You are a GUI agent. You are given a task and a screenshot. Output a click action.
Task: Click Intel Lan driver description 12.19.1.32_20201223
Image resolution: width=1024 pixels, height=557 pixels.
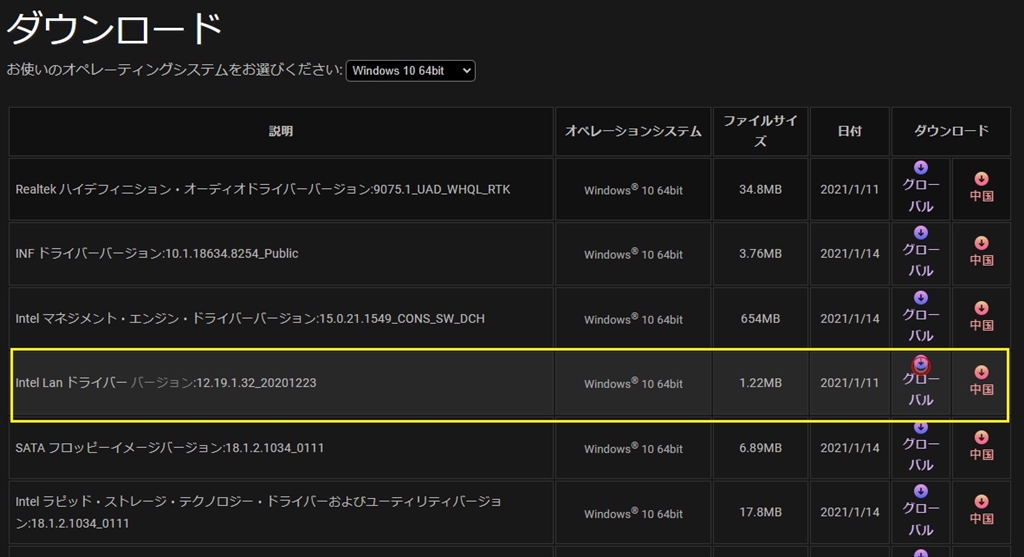166,383
